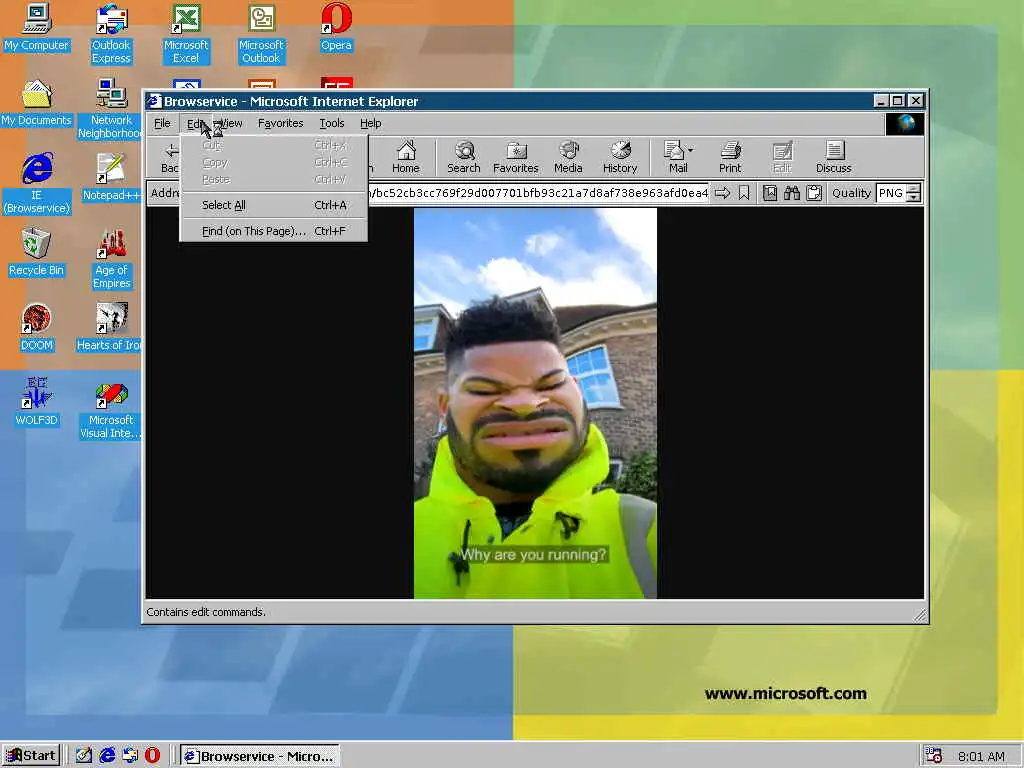Click the Browservice taskbar button
The height and width of the screenshot is (768, 1024).
point(260,756)
